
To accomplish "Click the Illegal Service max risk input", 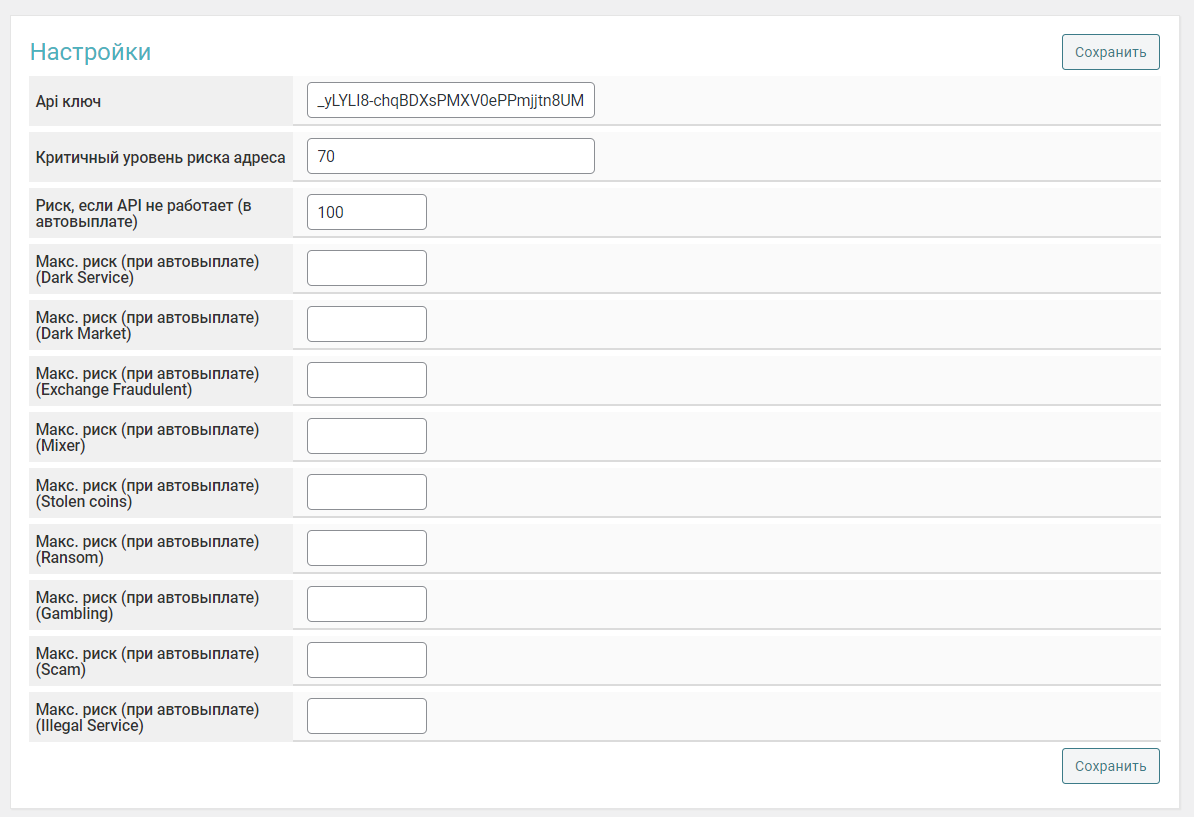I will (366, 716).
